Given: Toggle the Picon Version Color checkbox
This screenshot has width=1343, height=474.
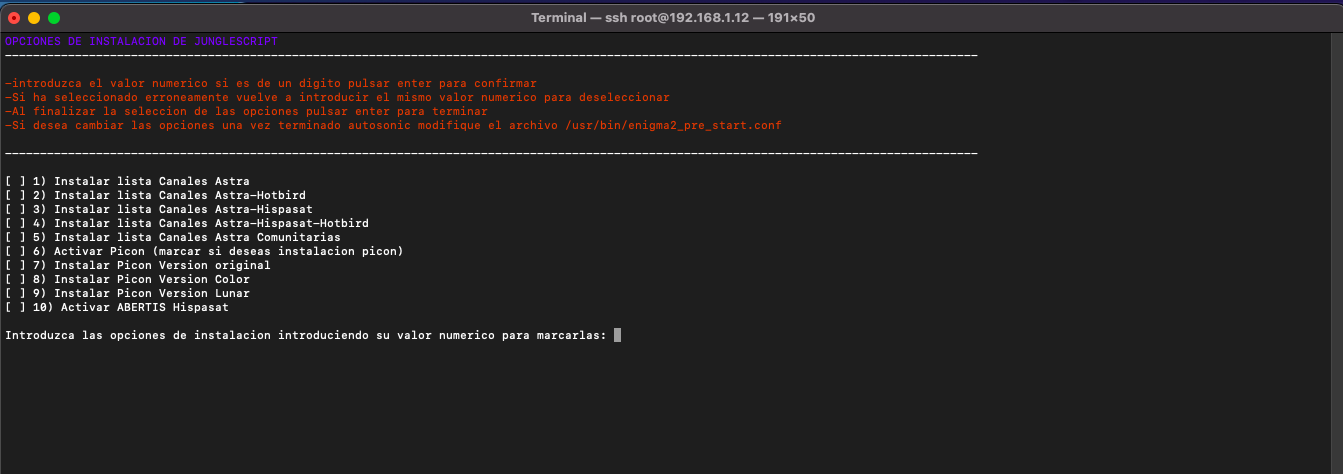Looking at the screenshot, I should pos(16,279).
